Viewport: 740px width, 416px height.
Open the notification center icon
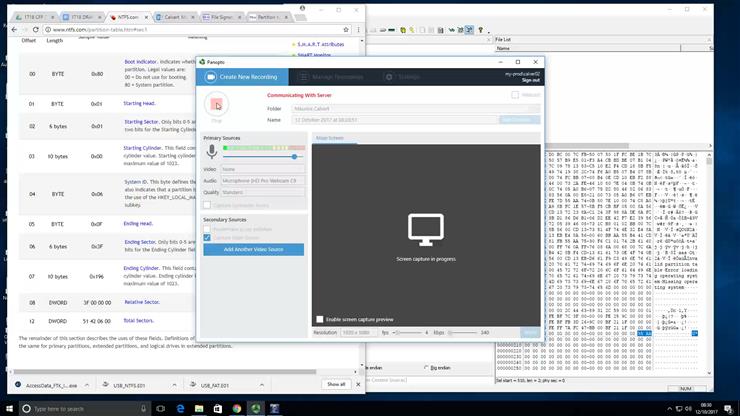pyautogui.click(x=728, y=408)
